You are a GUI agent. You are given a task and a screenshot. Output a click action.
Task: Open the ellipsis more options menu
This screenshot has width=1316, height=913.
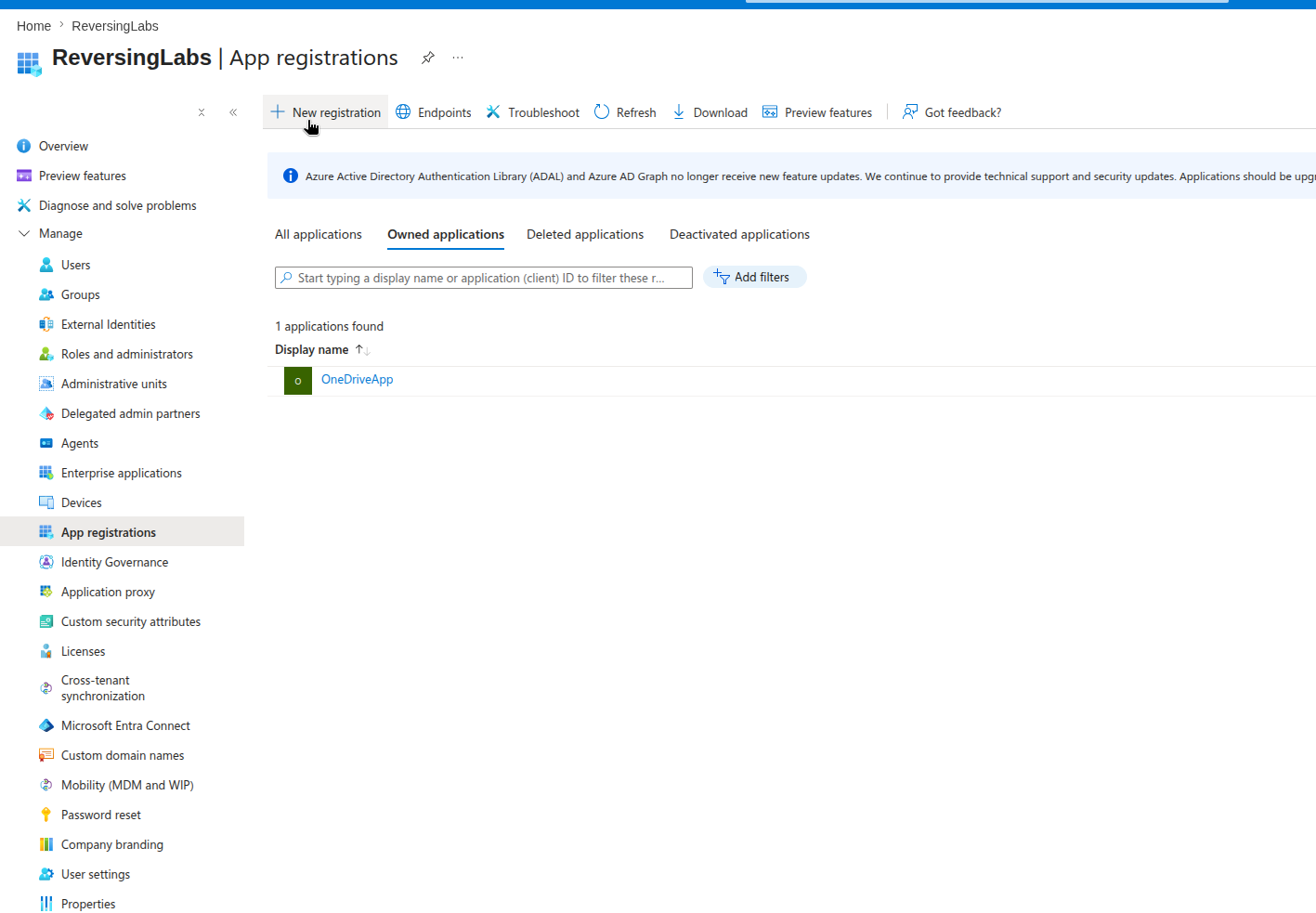click(458, 58)
